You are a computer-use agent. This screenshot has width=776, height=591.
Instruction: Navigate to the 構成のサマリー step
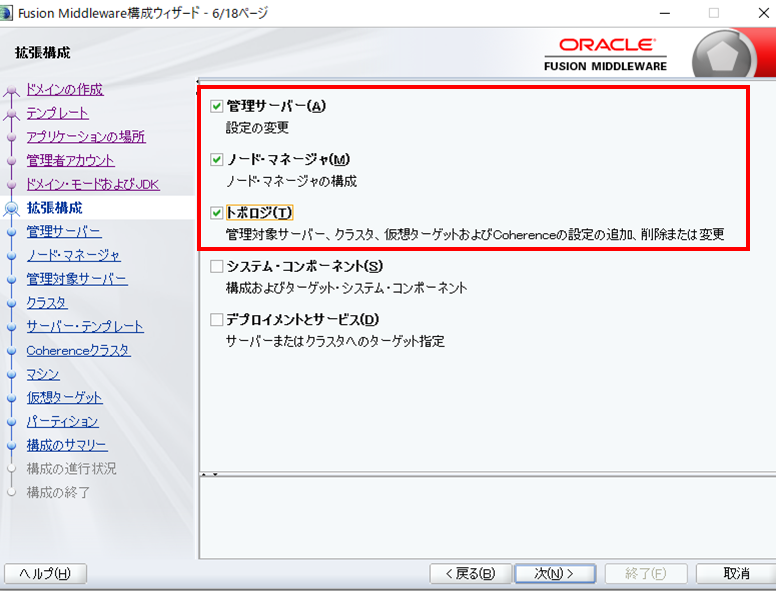tap(67, 445)
